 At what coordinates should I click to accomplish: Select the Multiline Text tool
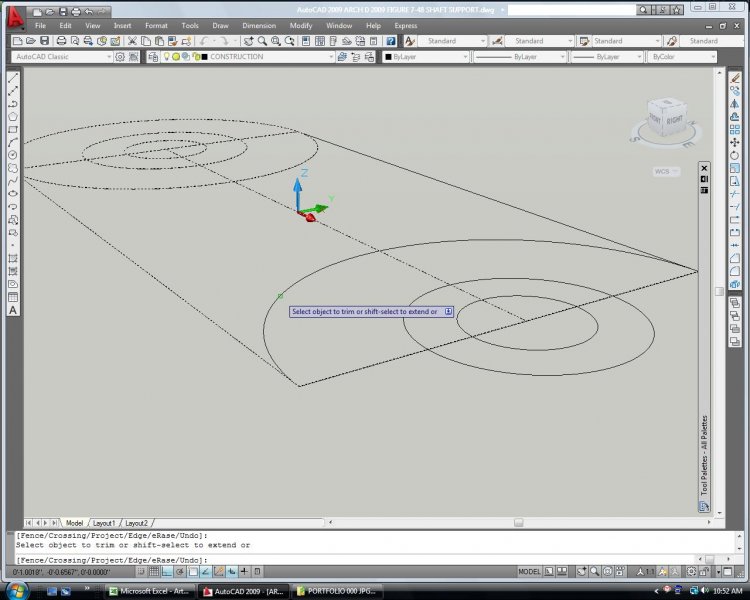13,310
